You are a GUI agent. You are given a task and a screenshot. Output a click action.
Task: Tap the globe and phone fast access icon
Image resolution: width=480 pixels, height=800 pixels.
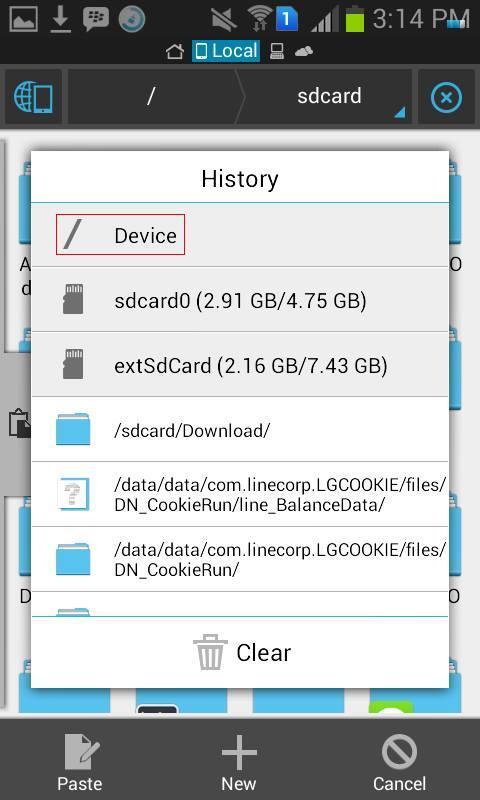(x=34, y=97)
